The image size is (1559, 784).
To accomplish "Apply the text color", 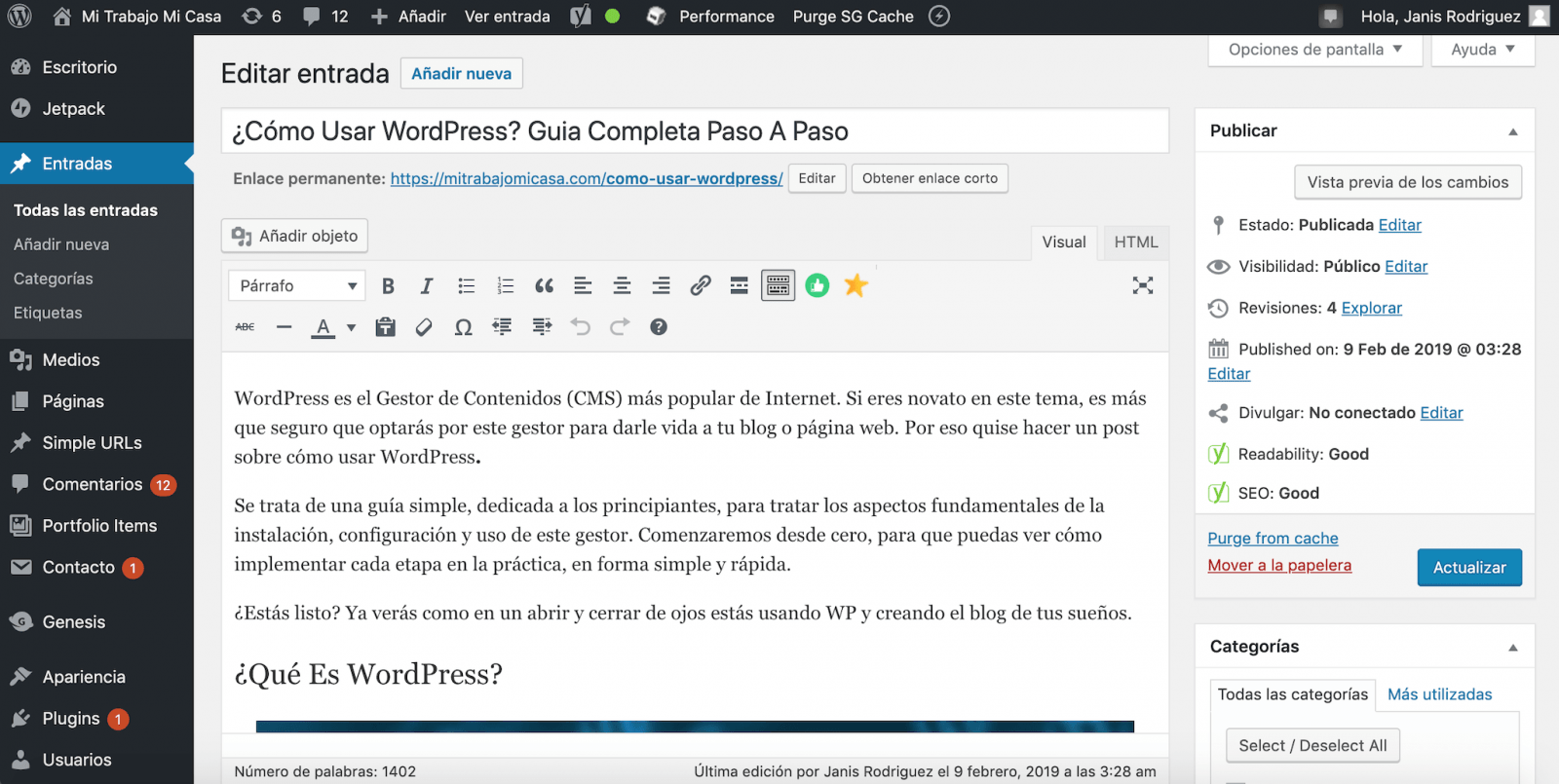I will 323,327.
